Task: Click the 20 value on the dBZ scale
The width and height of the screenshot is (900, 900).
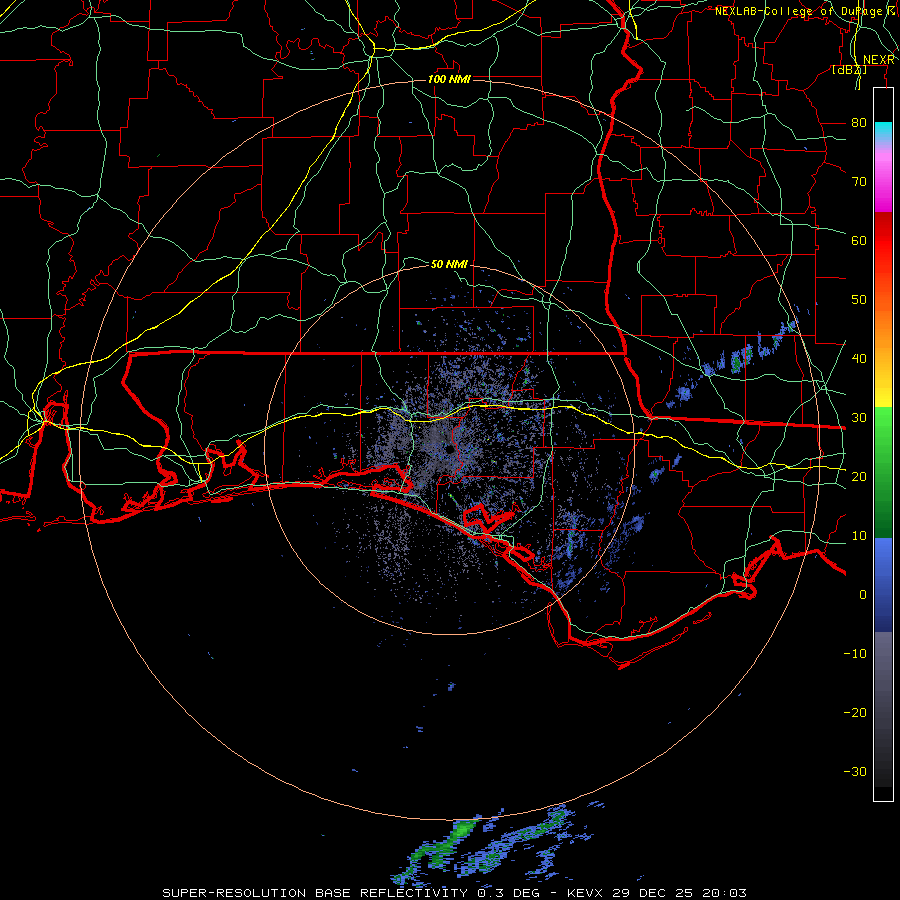Action: (x=859, y=476)
